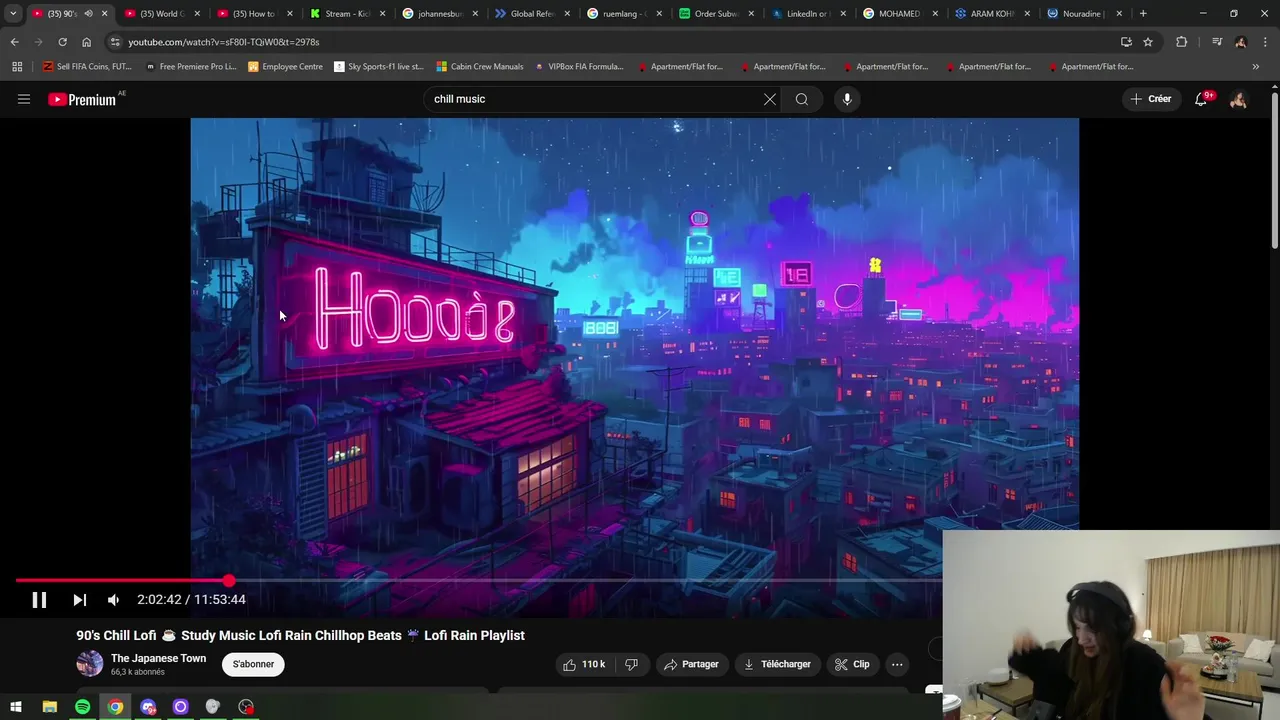Screen dimensions: 1280x720
Task: Clear the 'chill music' search text
Action: pyautogui.click(x=770, y=99)
